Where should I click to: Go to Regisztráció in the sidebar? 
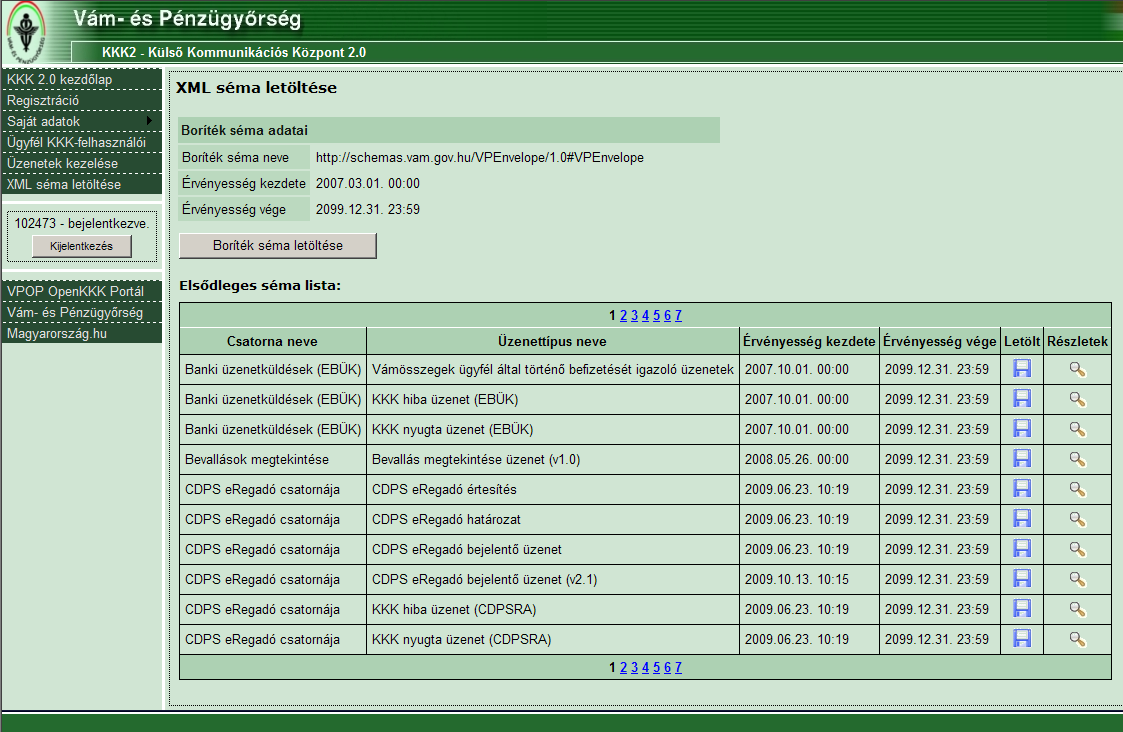[x=82, y=100]
